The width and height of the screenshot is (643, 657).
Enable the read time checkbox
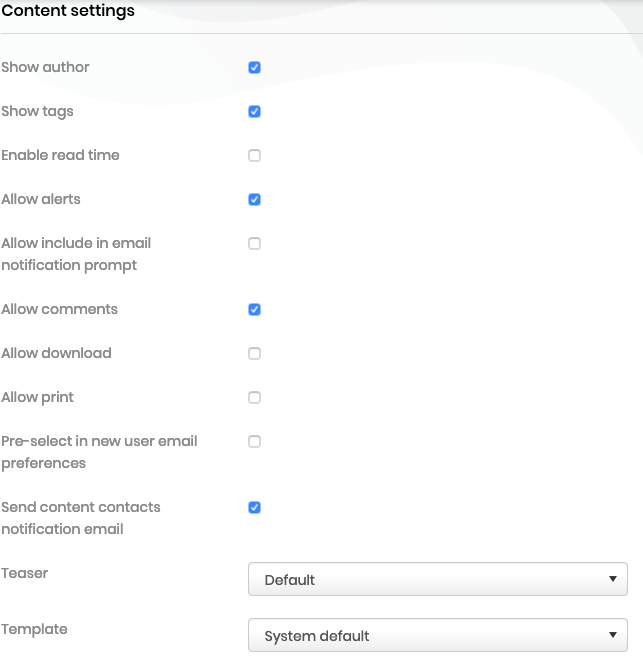(x=255, y=156)
